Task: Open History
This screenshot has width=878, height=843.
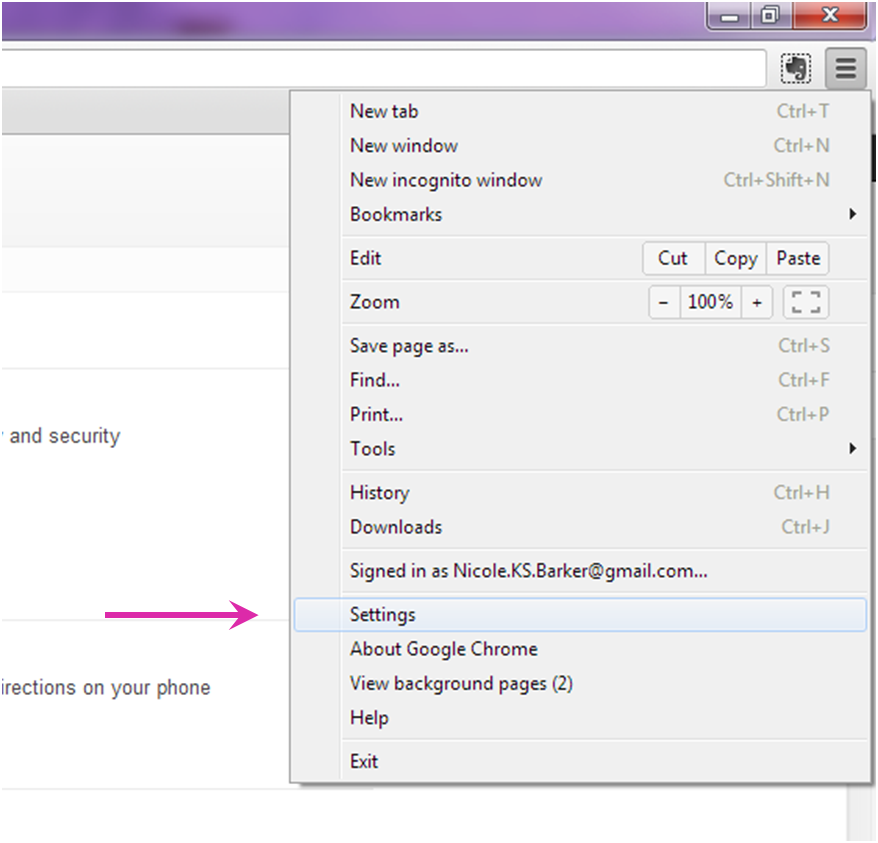Action: (x=379, y=492)
